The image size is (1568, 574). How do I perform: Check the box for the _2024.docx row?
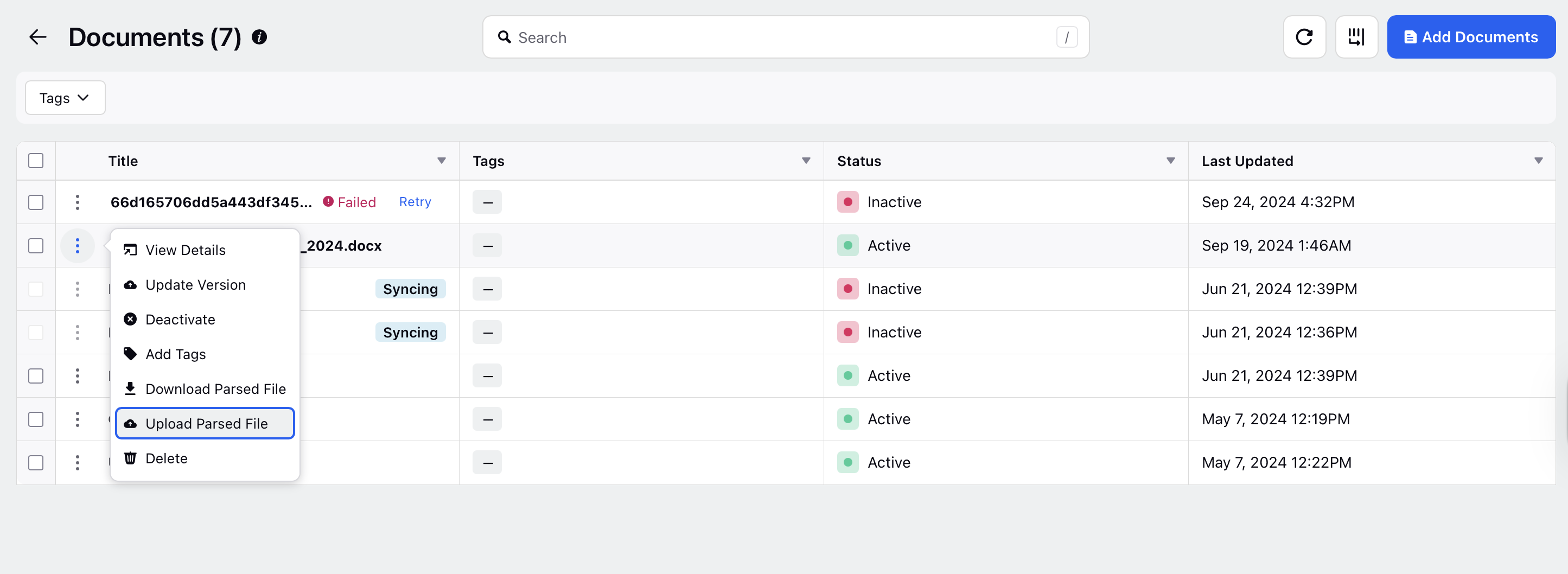(36, 246)
